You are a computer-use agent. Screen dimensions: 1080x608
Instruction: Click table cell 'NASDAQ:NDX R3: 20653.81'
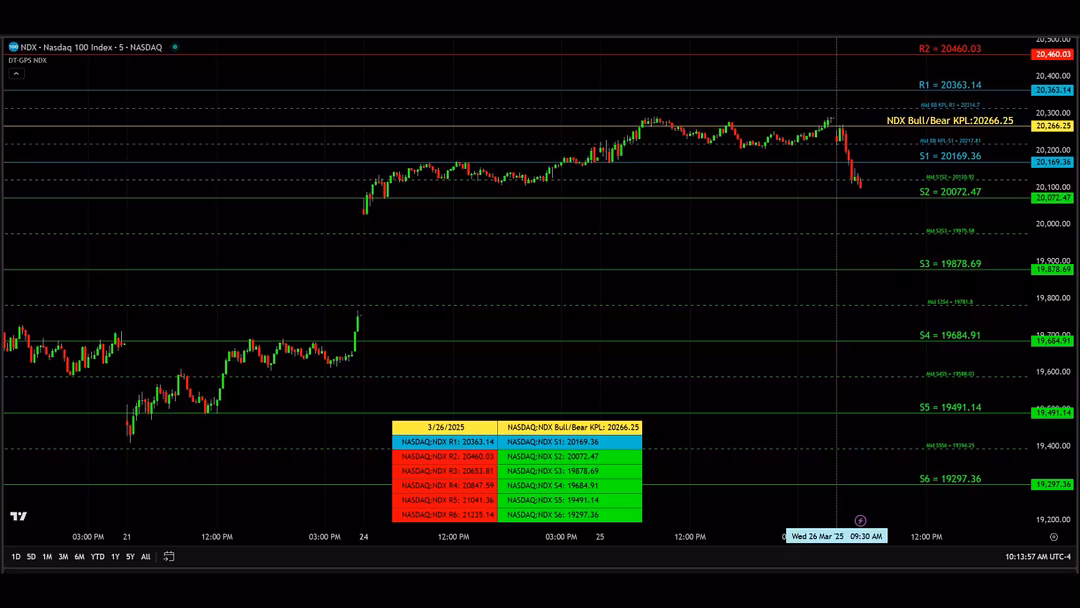pyautogui.click(x=445, y=471)
